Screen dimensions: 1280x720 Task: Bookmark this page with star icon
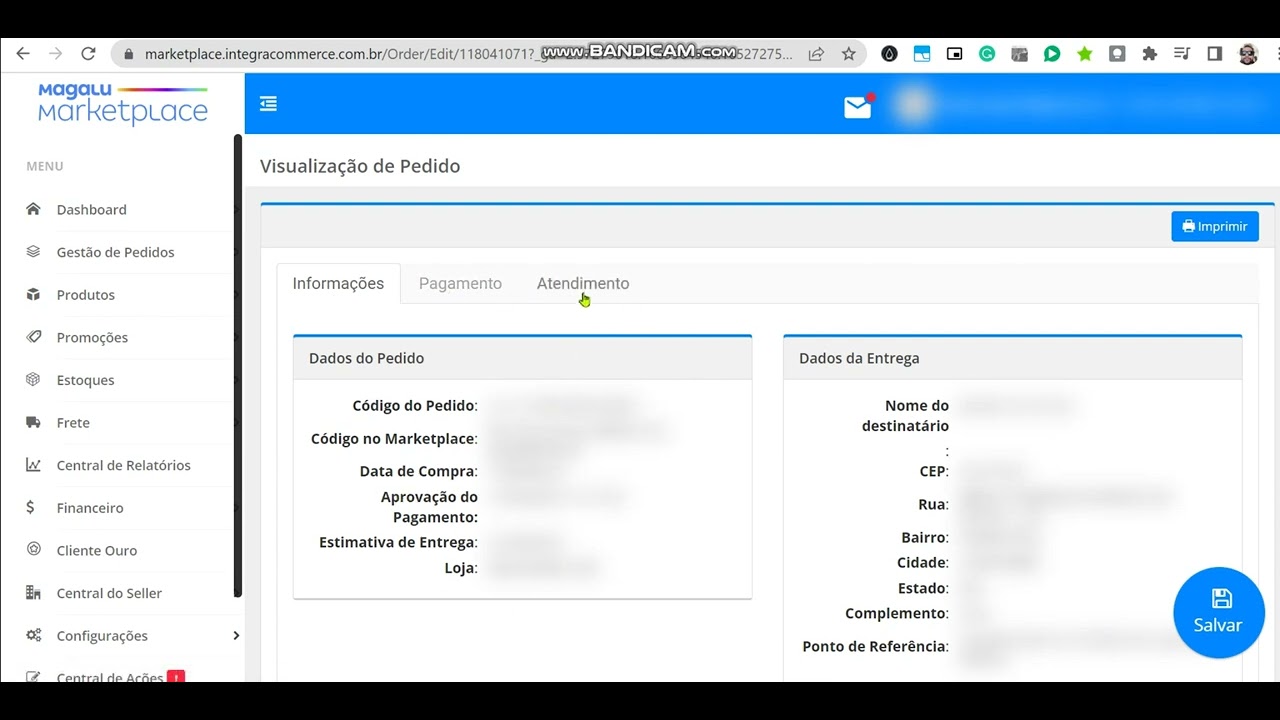tap(849, 54)
